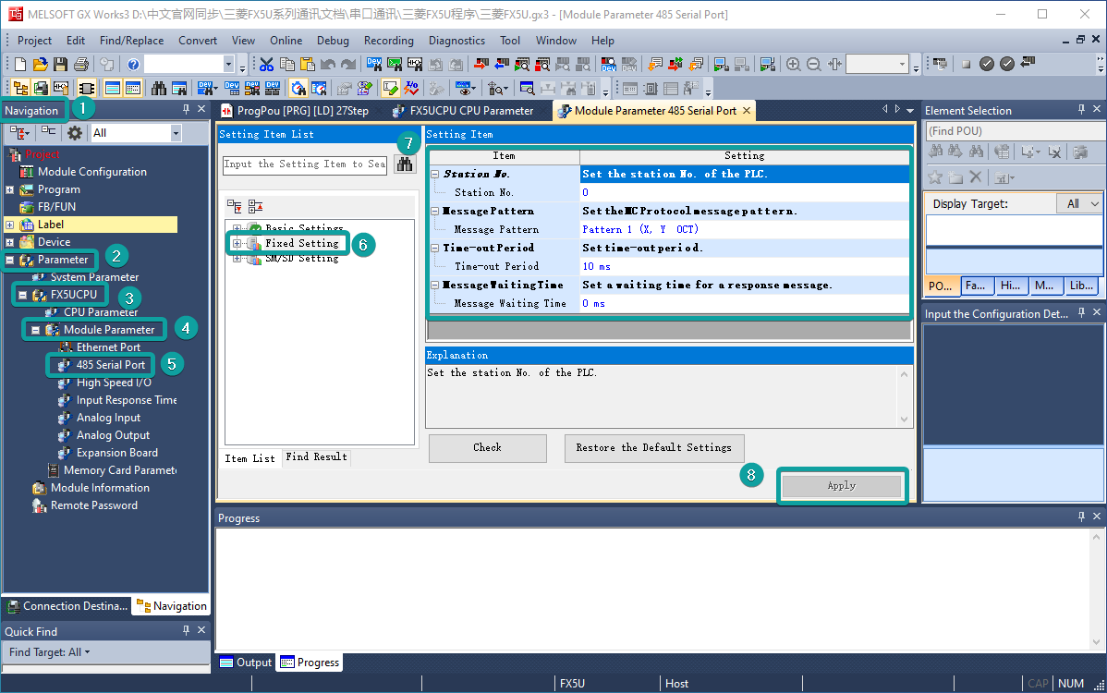Click the Open project folder icon
Viewport: 1107px width, 693px height.
coord(42,64)
